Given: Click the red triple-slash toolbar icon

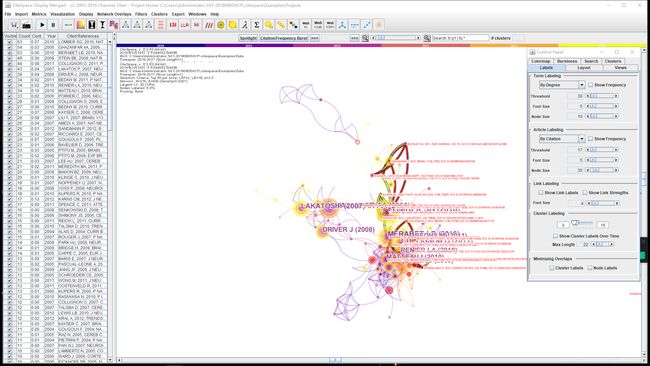Looking at the screenshot, I should click(x=209, y=25).
